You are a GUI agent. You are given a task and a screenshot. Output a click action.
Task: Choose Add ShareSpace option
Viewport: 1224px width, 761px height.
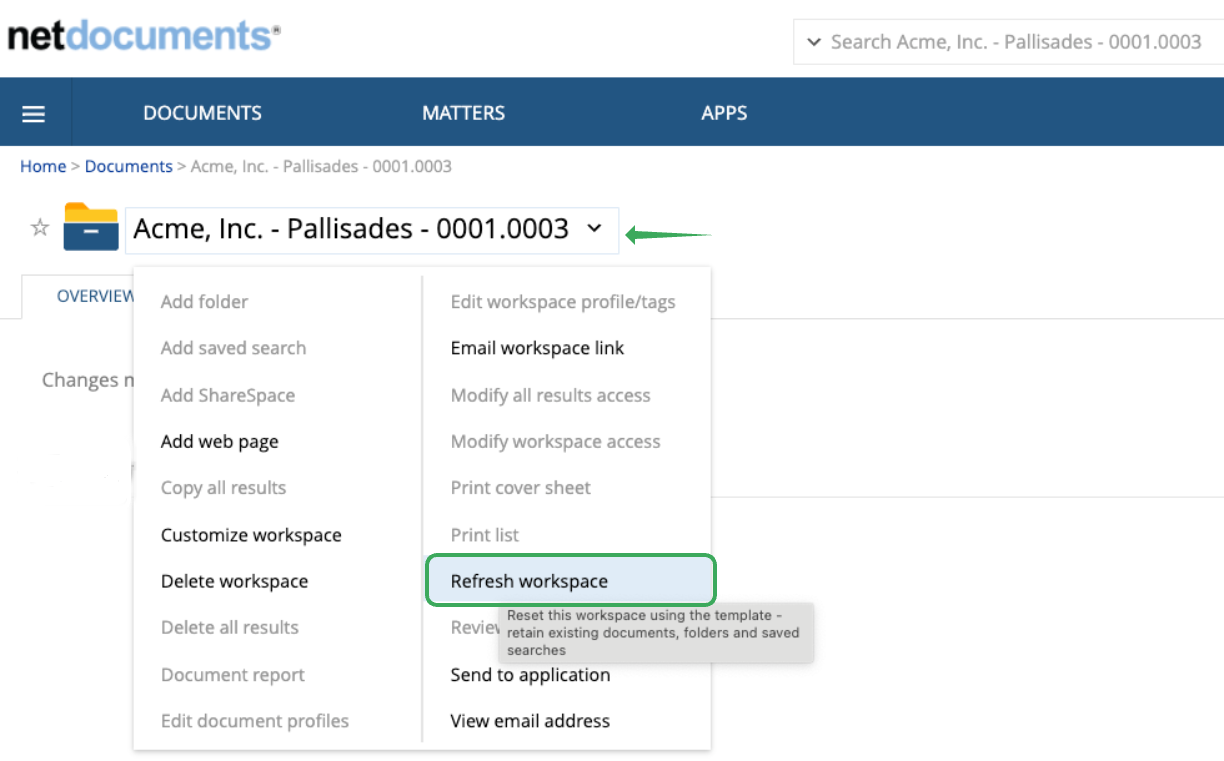(x=228, y=395)
